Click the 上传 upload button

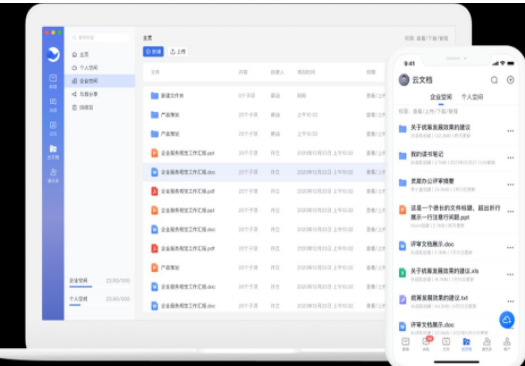tap(178, 52)
